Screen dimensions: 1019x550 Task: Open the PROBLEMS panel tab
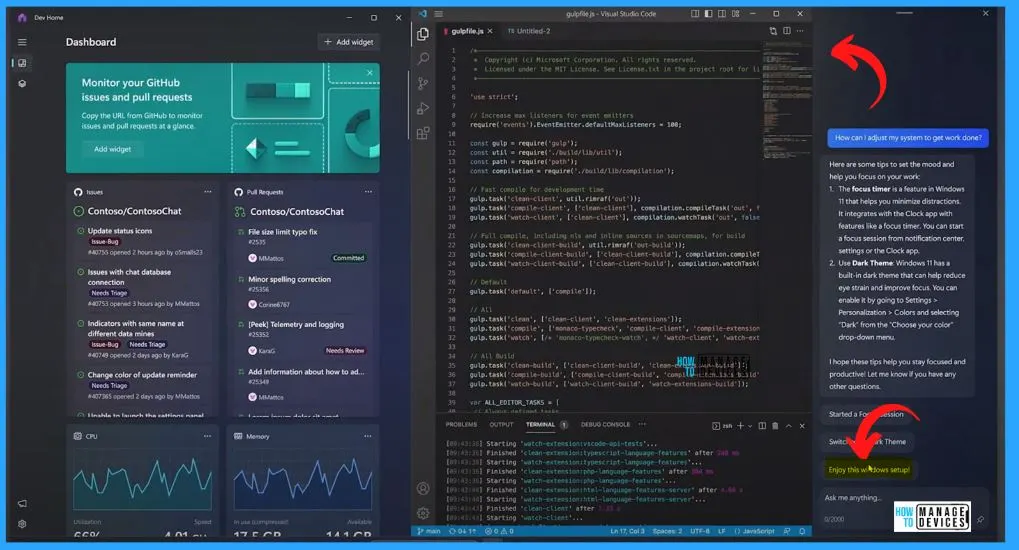coord(461,425)
